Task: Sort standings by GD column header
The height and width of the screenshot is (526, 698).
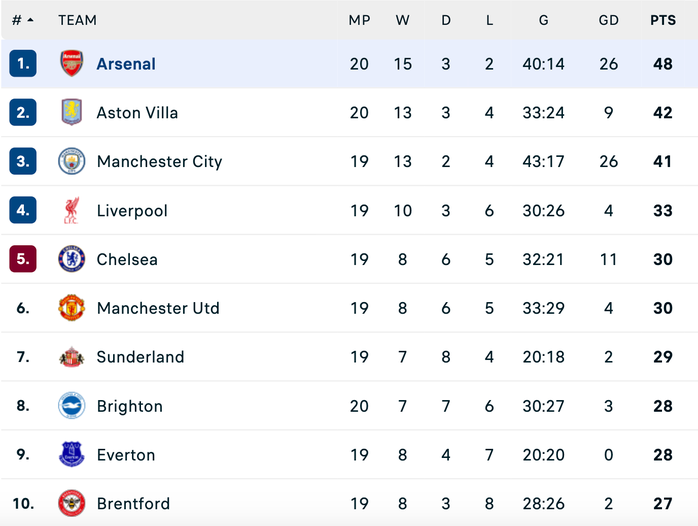Action: coord(608,20)
